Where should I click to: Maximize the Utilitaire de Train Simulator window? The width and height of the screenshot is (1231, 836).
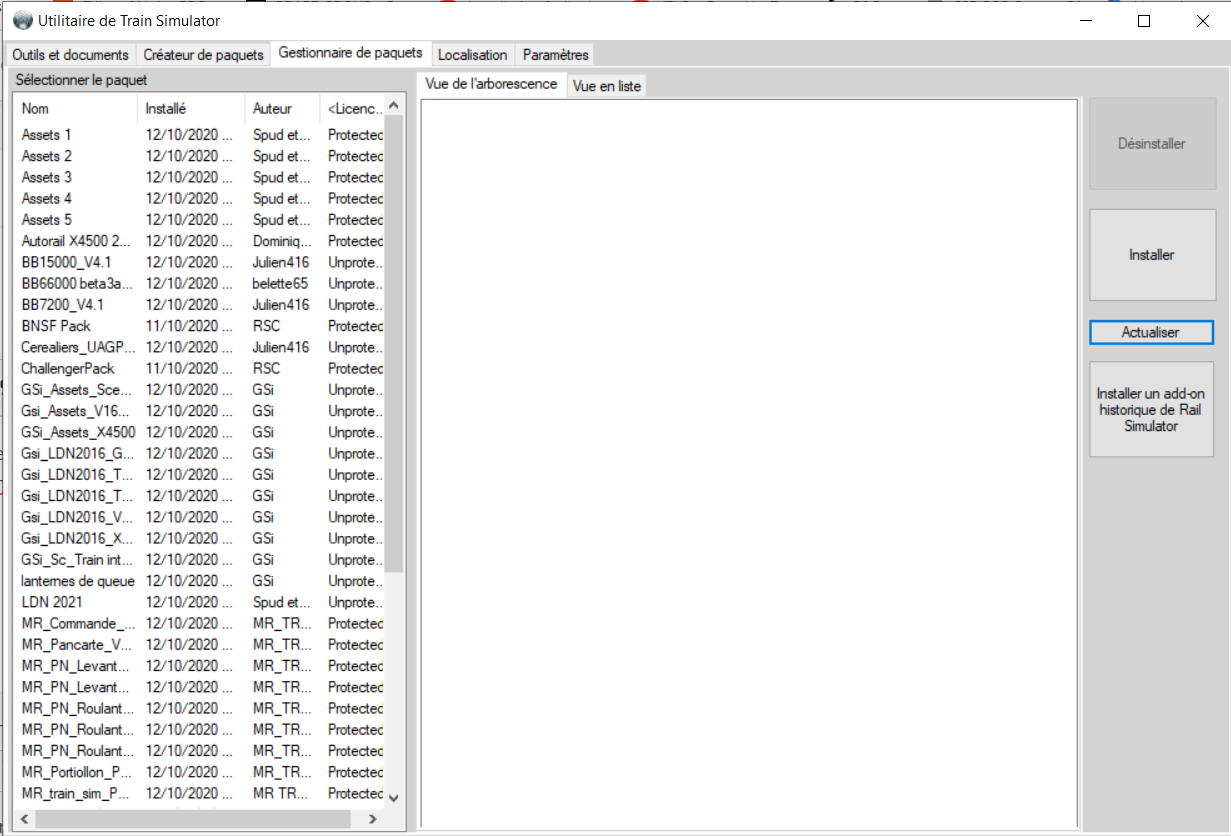point(1144,20)
